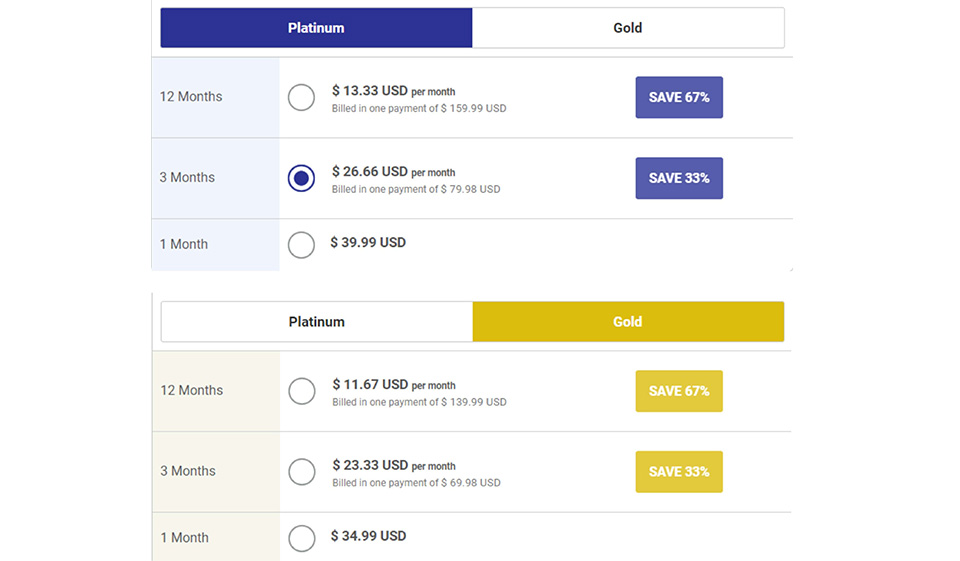Click the 'Billed in one payment of $69.98' text

tap(416, 483)
